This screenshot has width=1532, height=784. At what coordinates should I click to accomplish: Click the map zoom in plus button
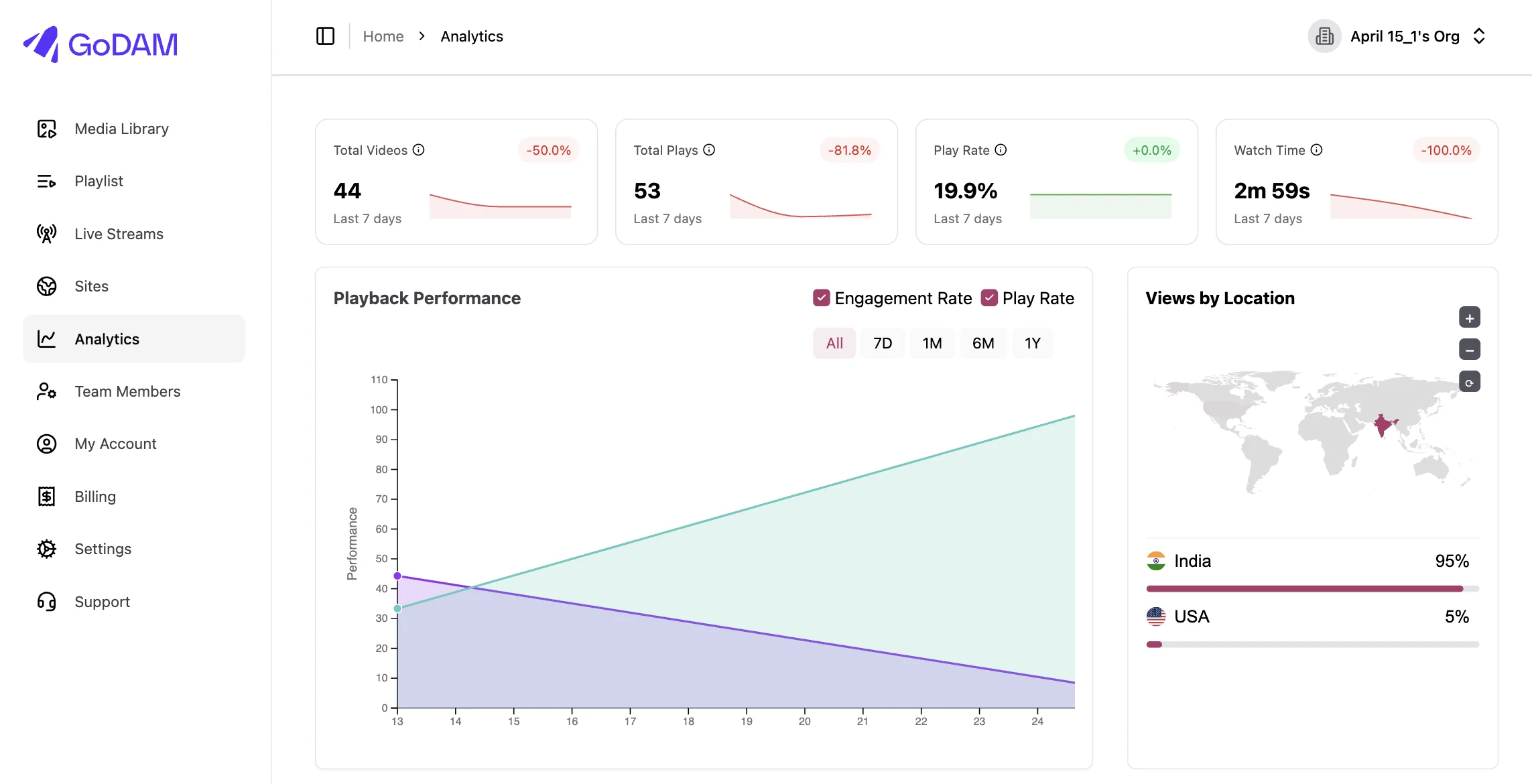tap(1470, 318)
